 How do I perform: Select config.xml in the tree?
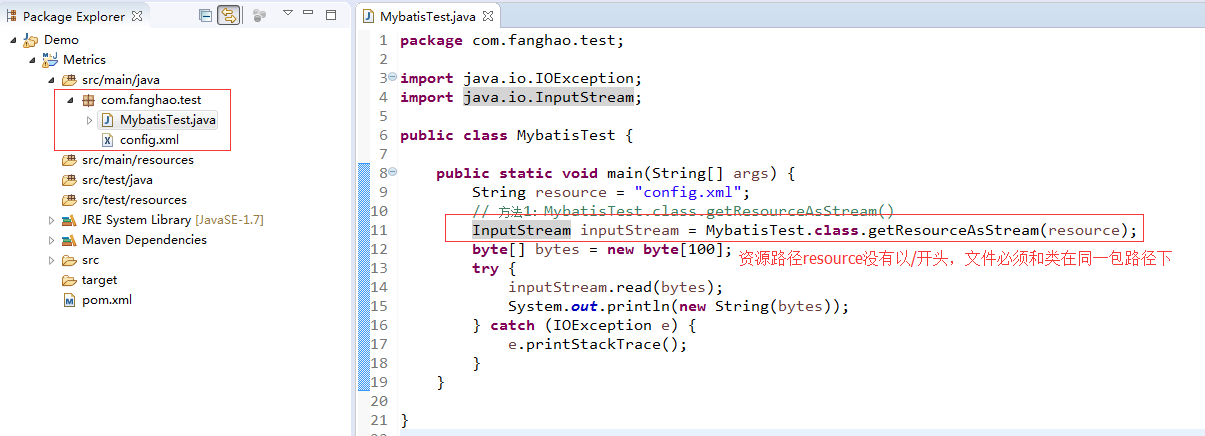[x=149, y=140]
